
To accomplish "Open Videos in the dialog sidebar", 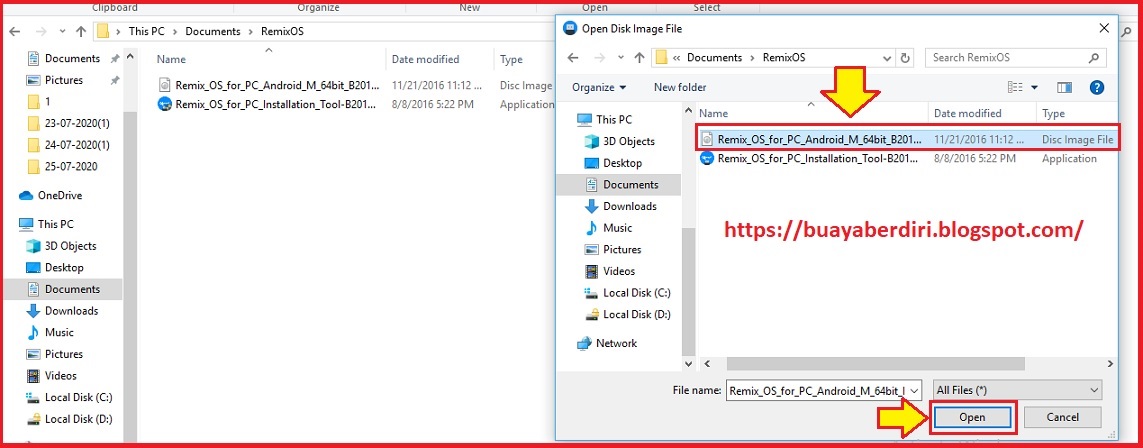I will click(611, 271).
